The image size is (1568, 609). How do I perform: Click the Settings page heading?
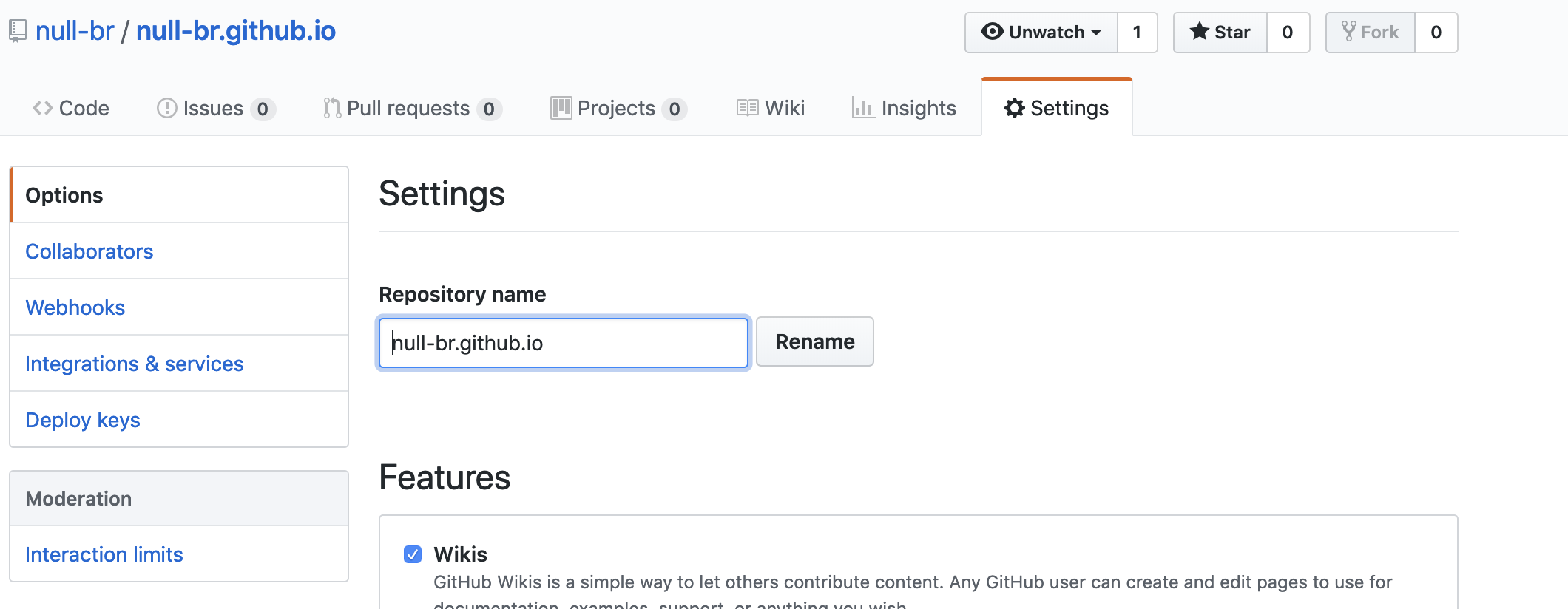442,194
